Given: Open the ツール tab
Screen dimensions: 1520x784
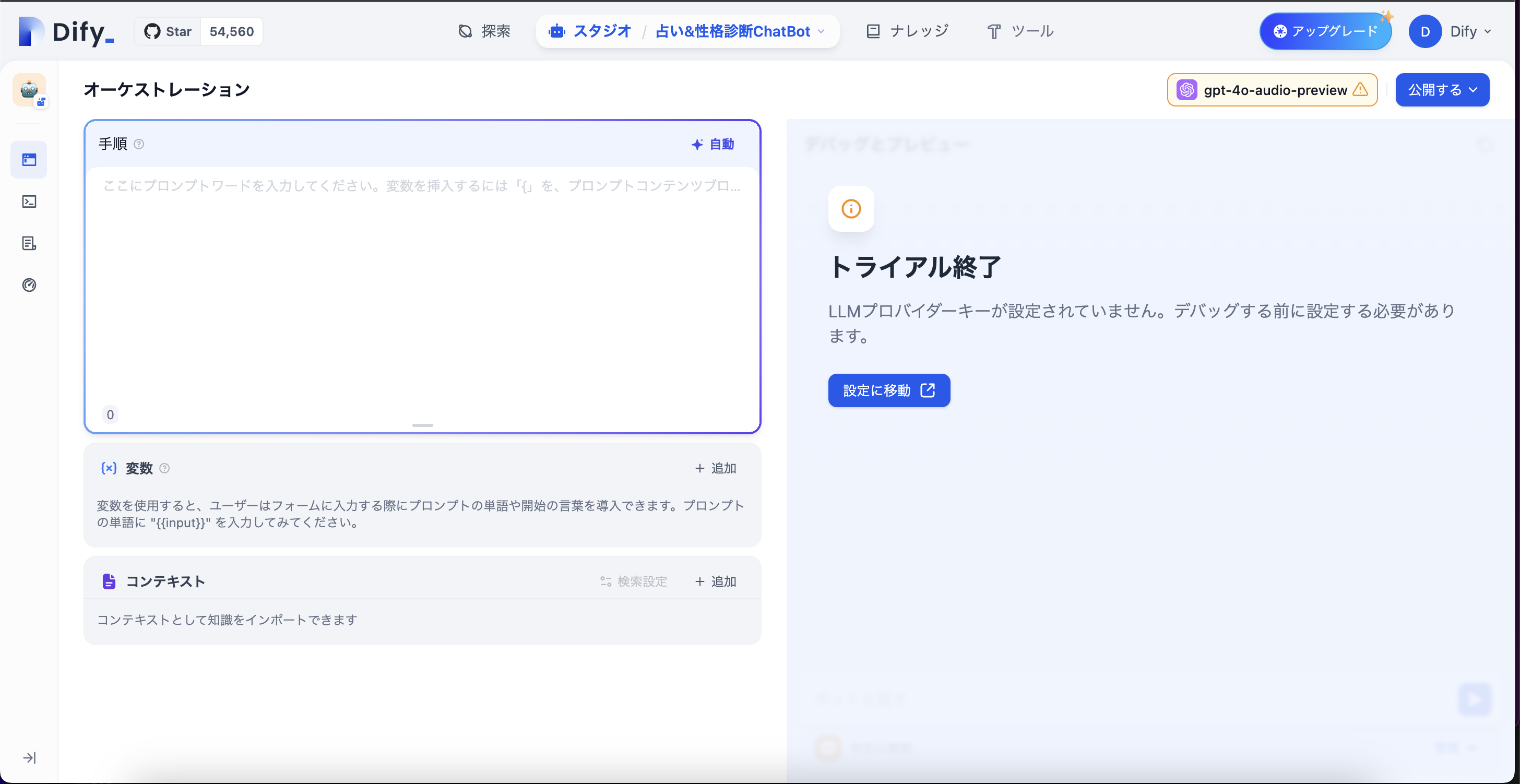Looking at the screenshot, I should 1019,31.
